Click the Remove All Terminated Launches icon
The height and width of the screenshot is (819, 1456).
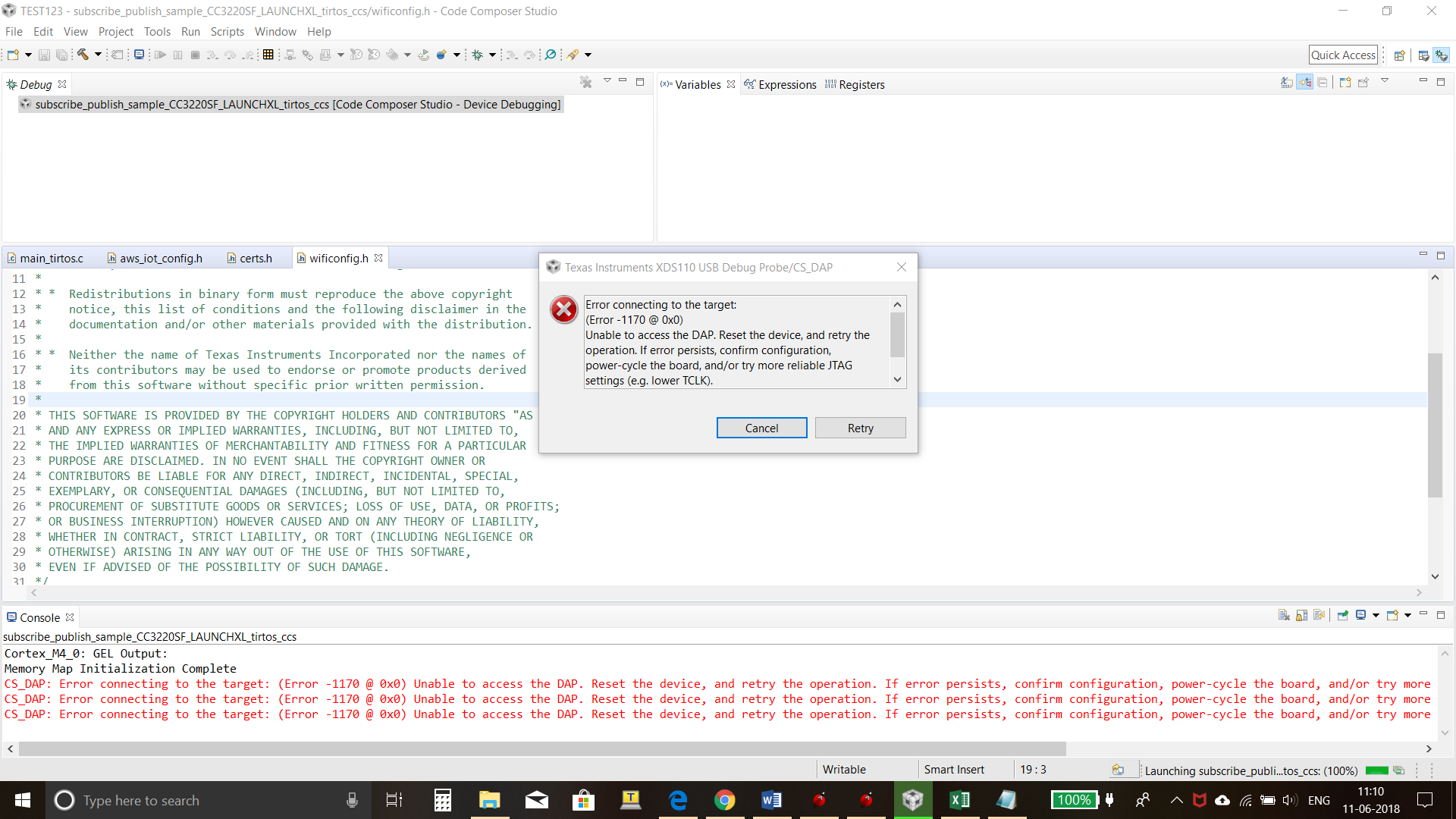coord(585,83)
